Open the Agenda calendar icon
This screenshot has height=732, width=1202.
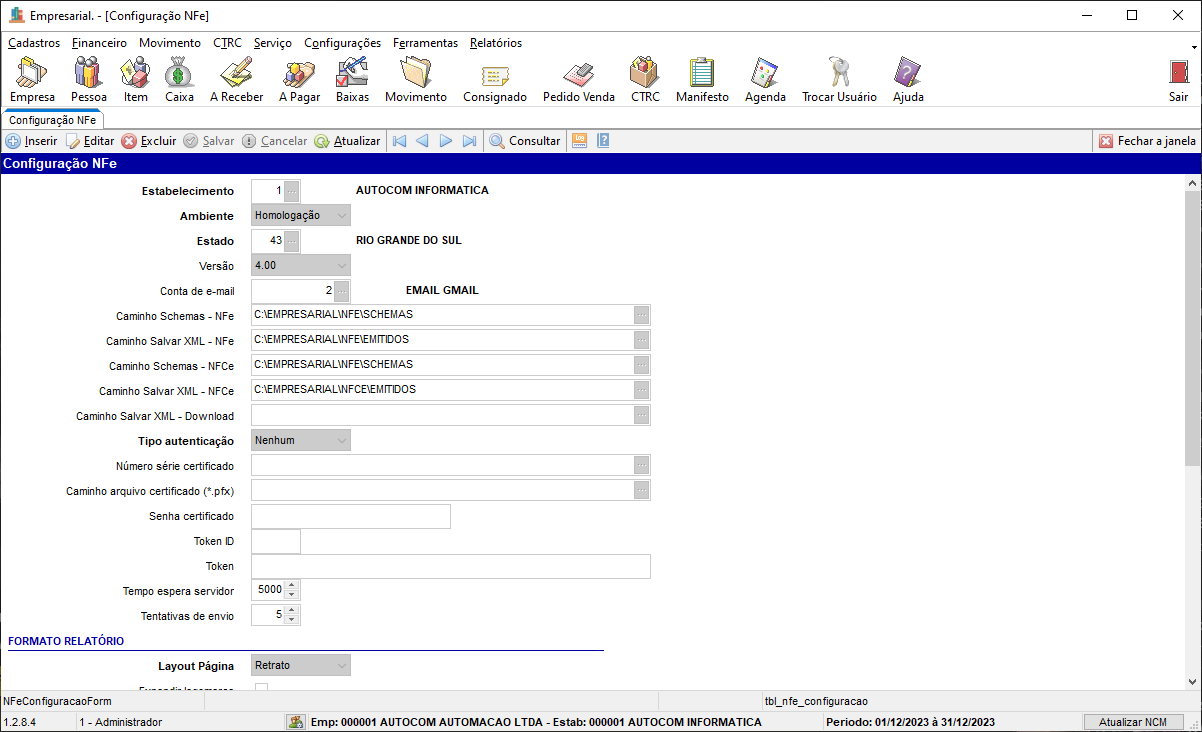[x=765, y=79]
